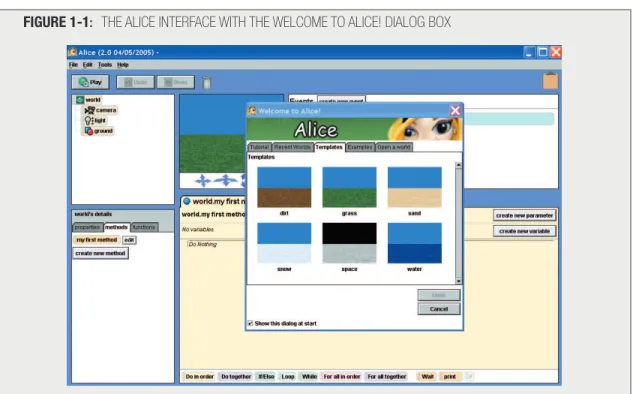This screenshot has width=633, height=394.
Task: Click the Do Nothing placeholder in the method editor
Action: (x=203, y=244)
